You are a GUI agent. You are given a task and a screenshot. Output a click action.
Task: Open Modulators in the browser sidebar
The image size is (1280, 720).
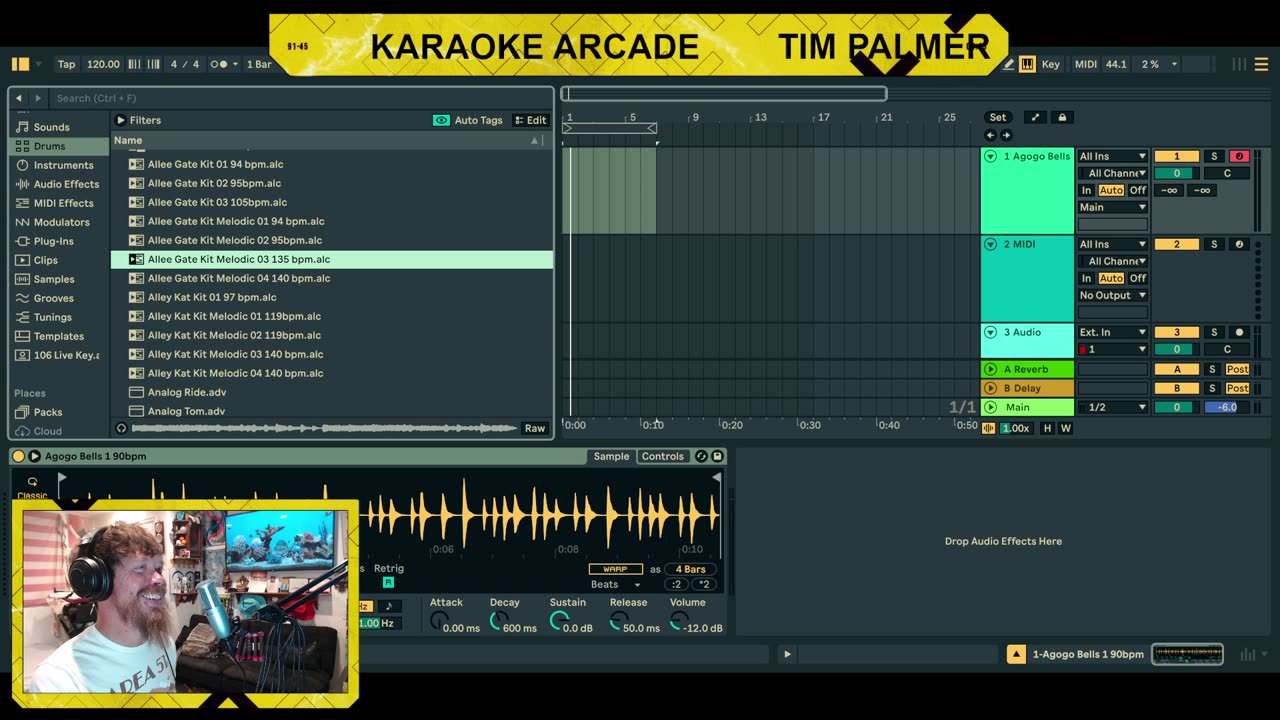click(61, 222)
